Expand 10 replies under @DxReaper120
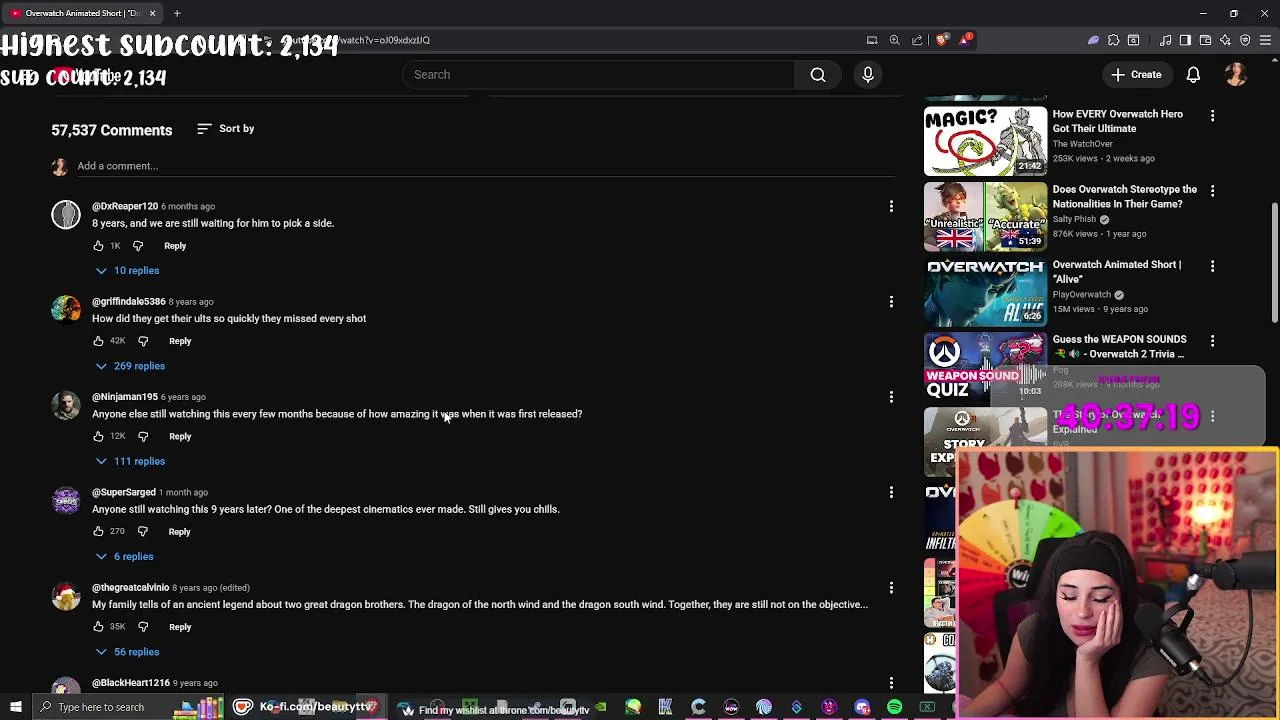The image size is (1280, 720). click(127, 271)
